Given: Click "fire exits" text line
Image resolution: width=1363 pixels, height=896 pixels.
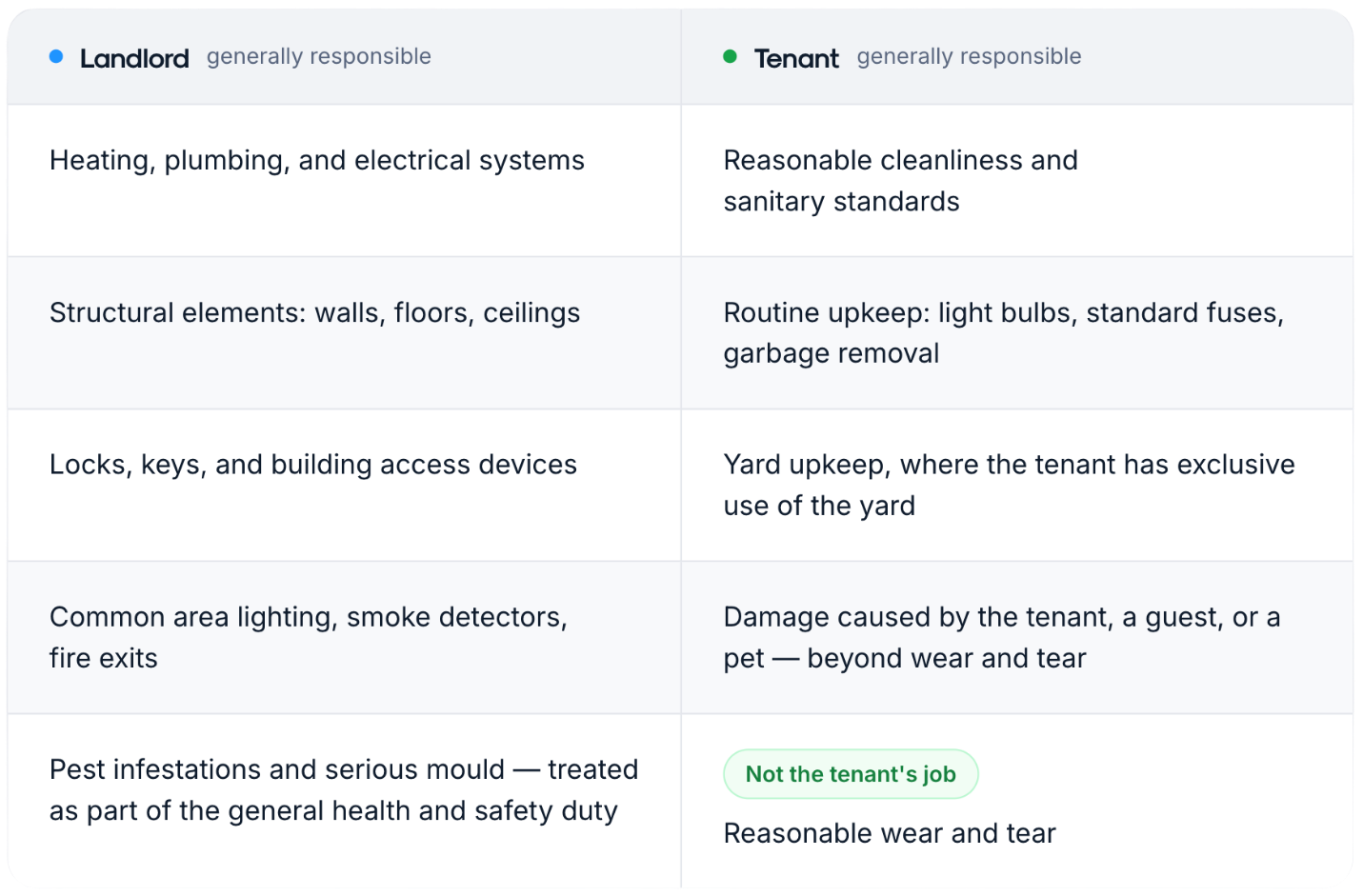Looking at the screenshot, I should tap(104, 659).
